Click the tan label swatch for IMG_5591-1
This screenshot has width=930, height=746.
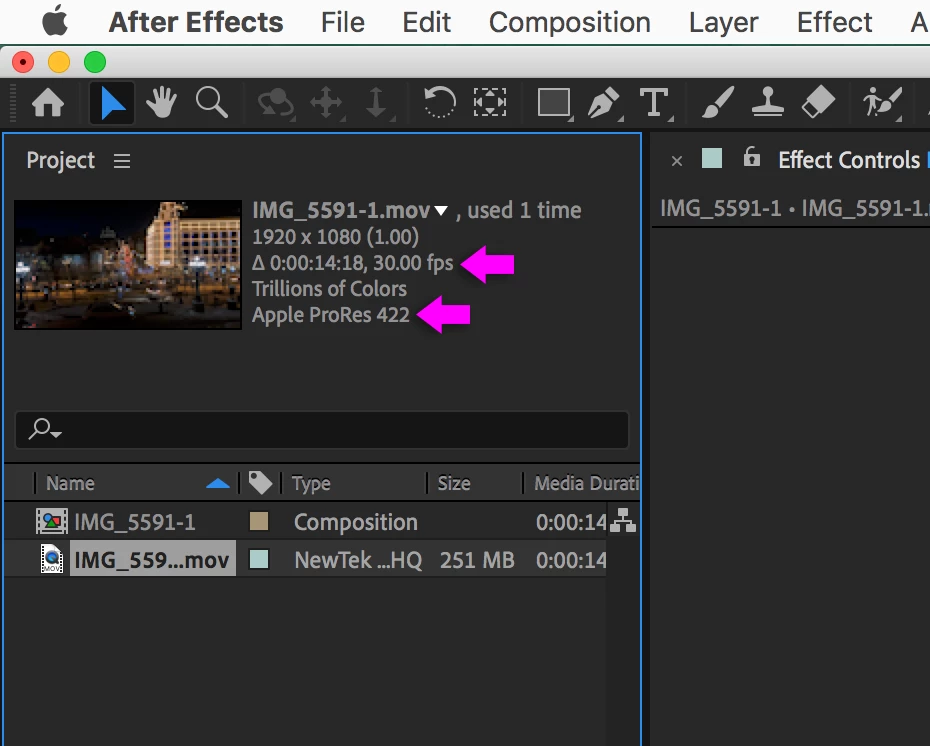click(x=259, y=522)
